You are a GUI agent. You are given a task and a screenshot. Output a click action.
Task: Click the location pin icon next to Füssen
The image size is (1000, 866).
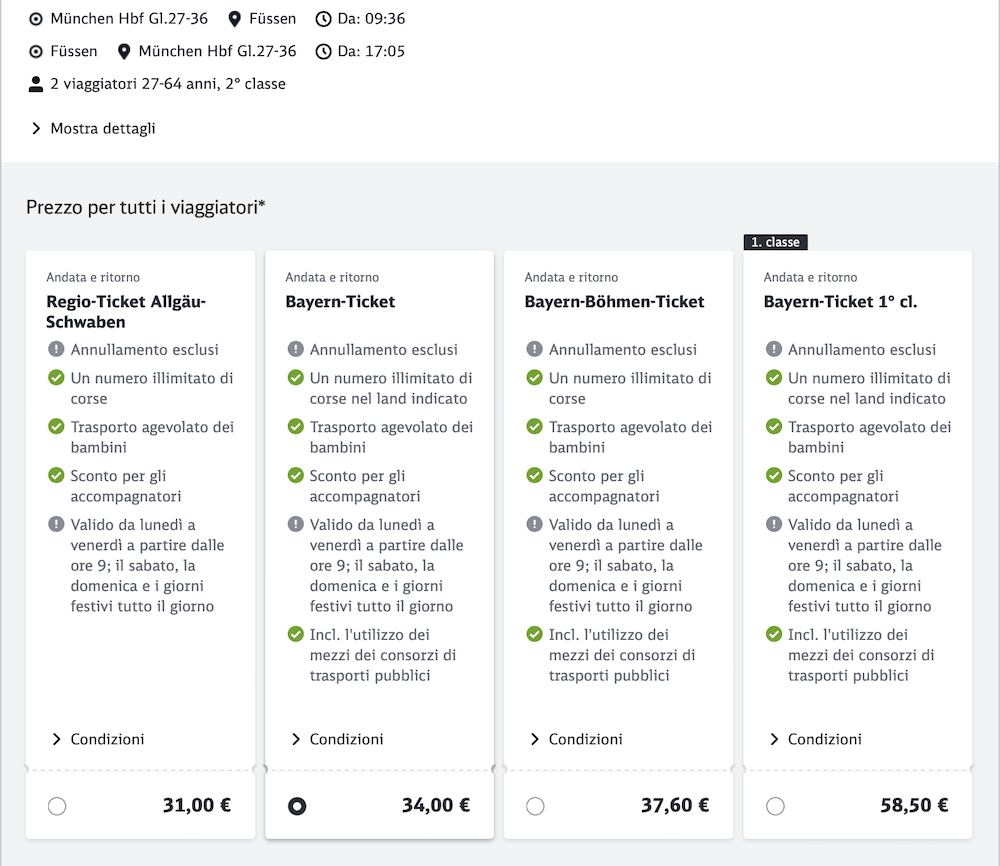click(235, 19)
